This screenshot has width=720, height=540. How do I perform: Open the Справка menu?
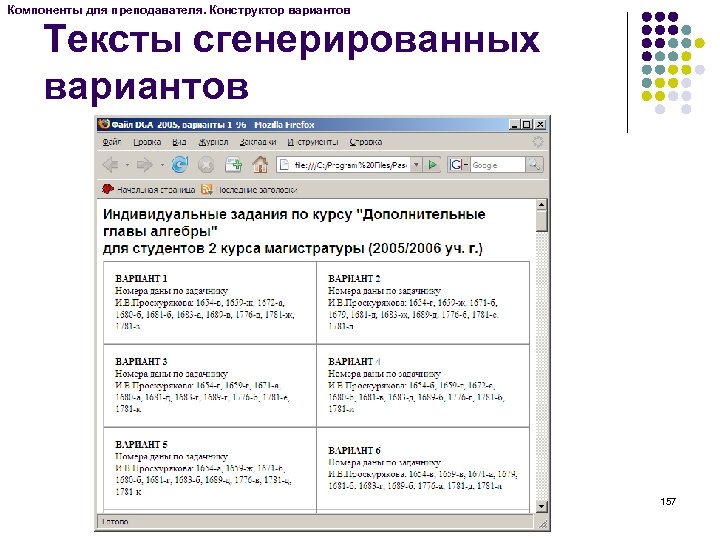click(366, 142)
